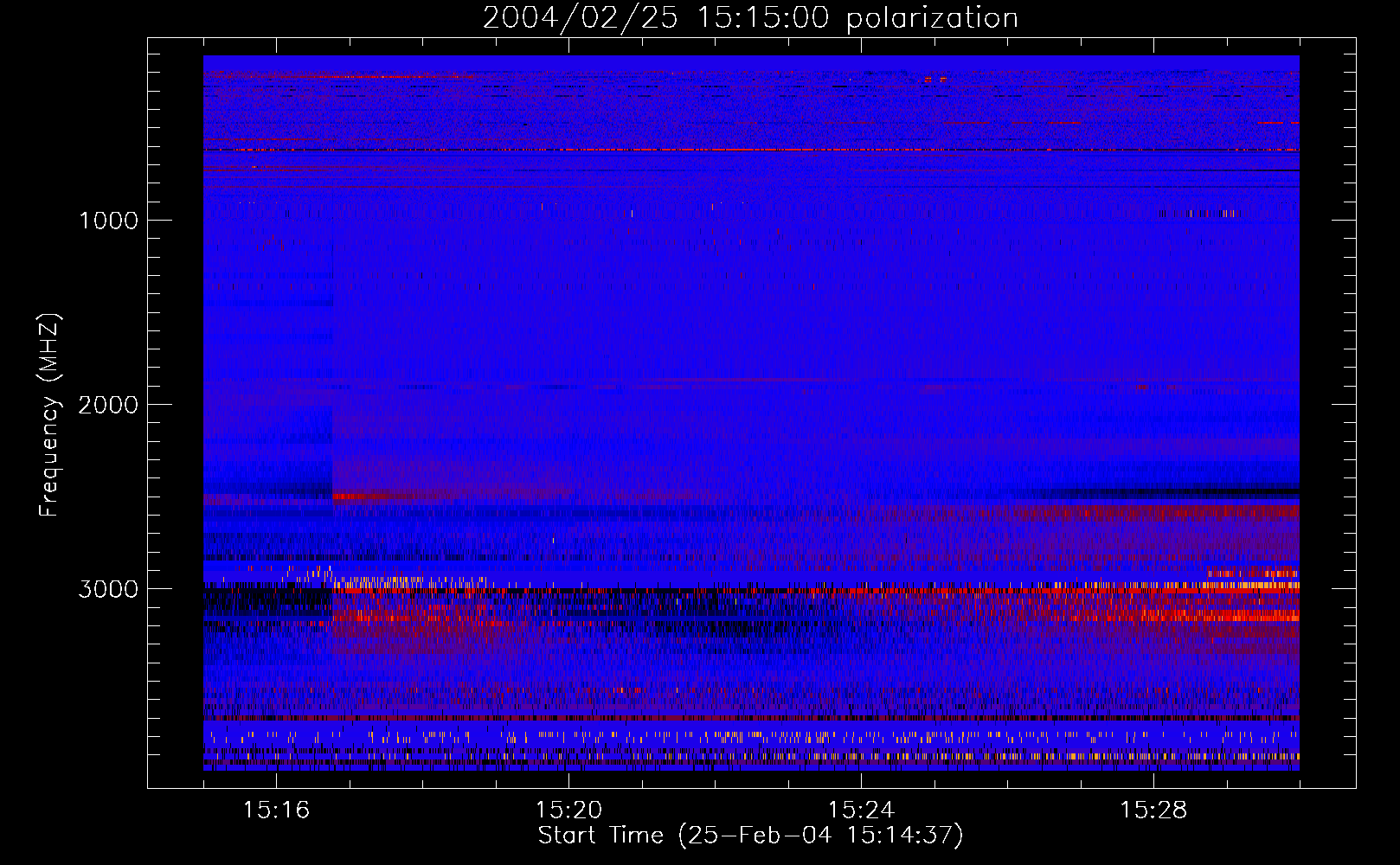This screenshot has height=865, width=1400.
Task: Click the 2000 frequency tick label
Action: pos(108,405)
